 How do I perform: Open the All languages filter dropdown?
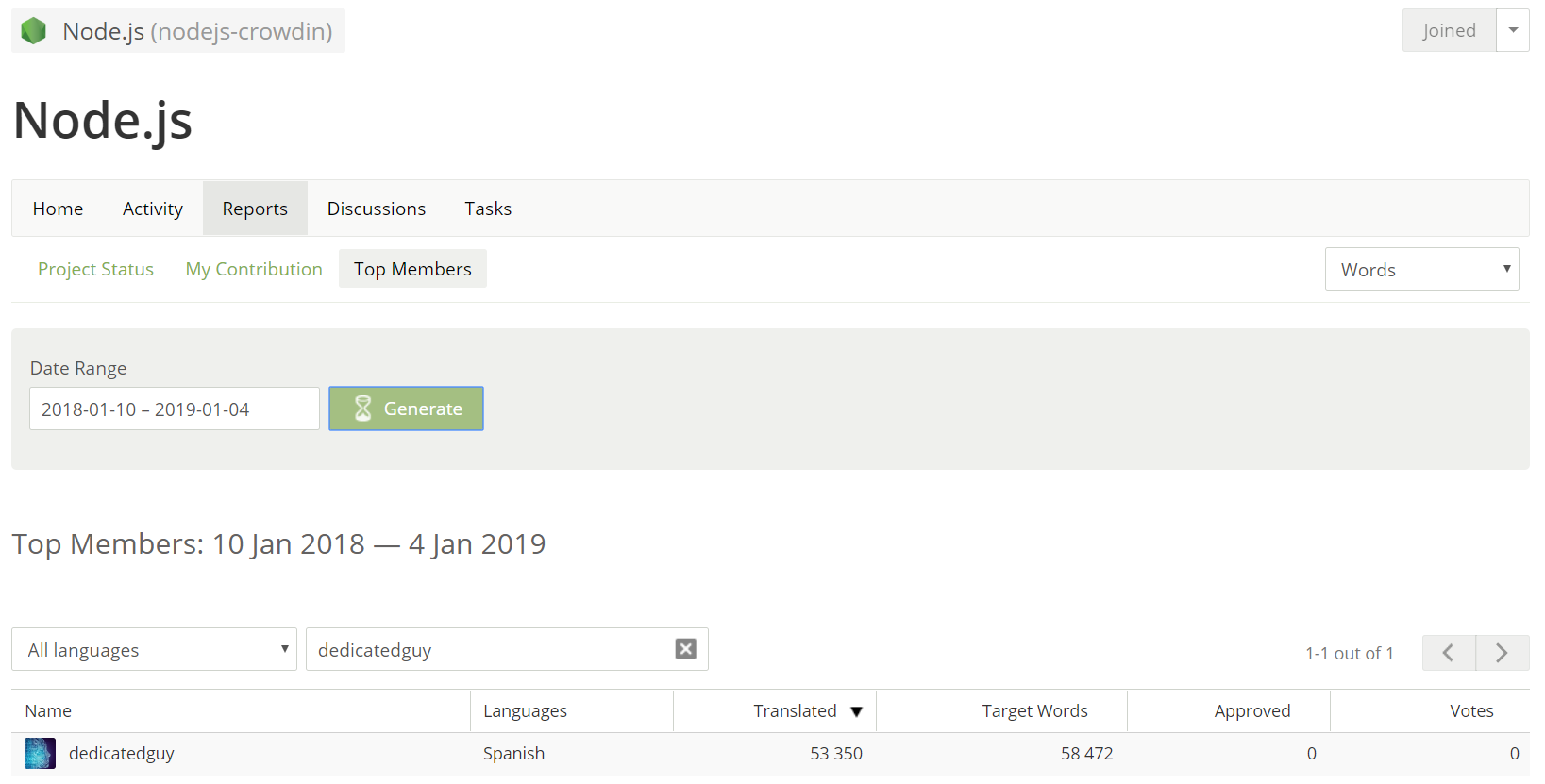154,649
